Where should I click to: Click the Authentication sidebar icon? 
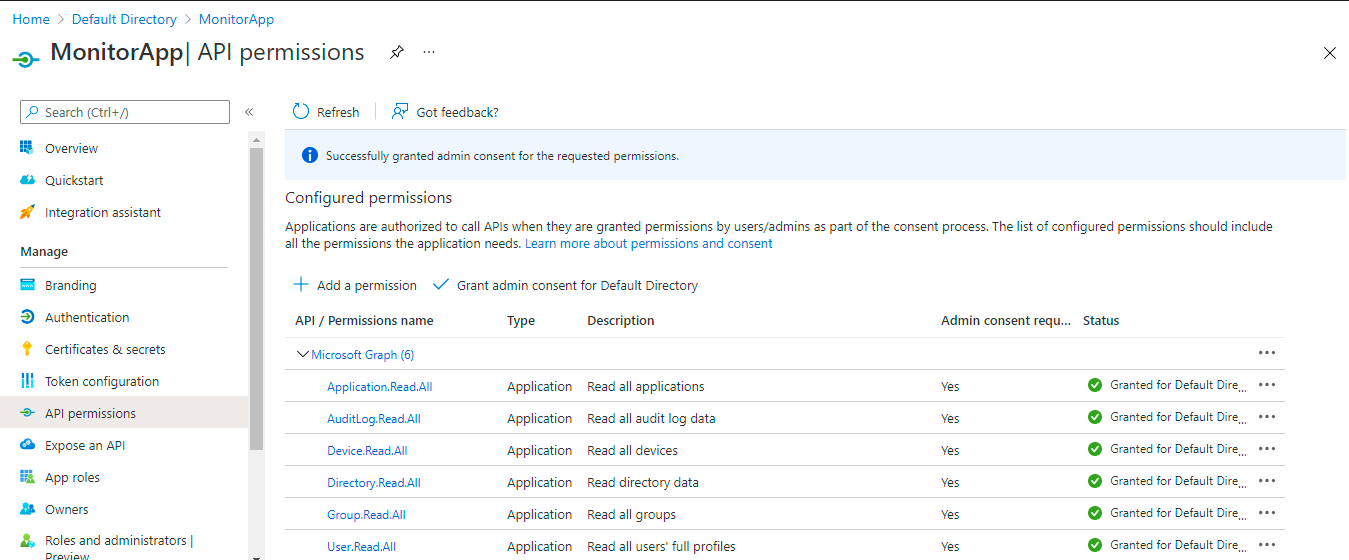click(27, 317)
